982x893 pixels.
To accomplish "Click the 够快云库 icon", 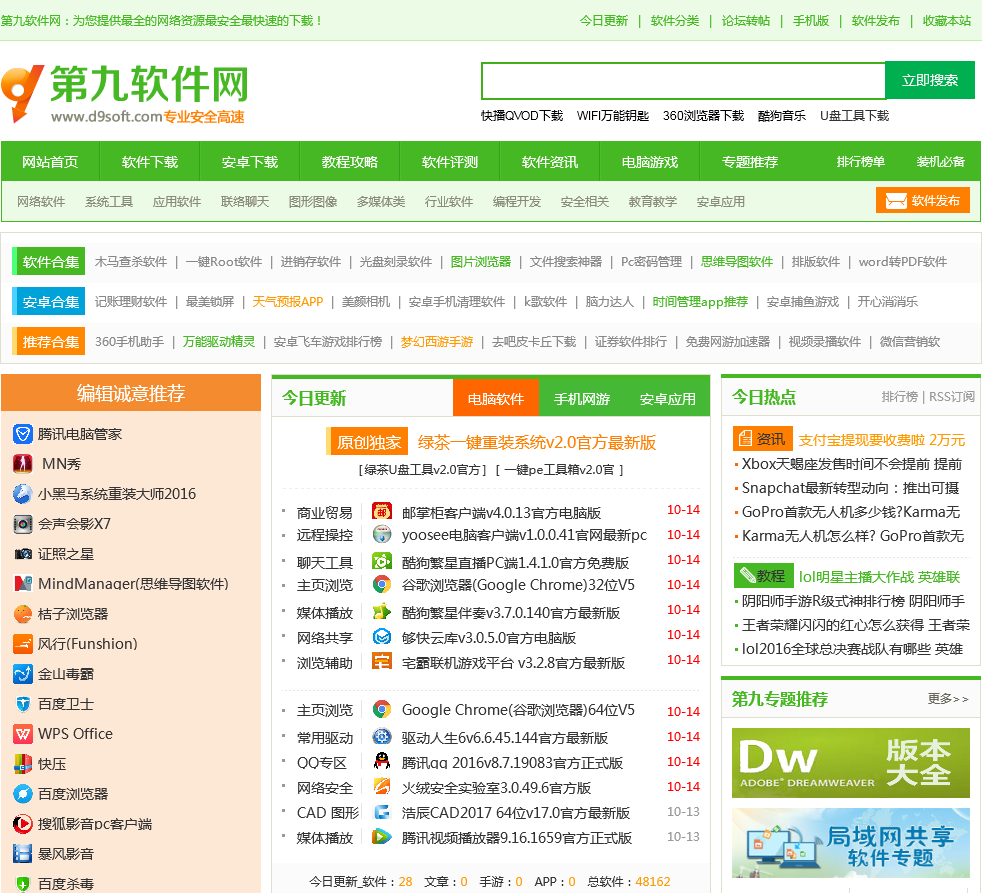I will click(381, 637).
